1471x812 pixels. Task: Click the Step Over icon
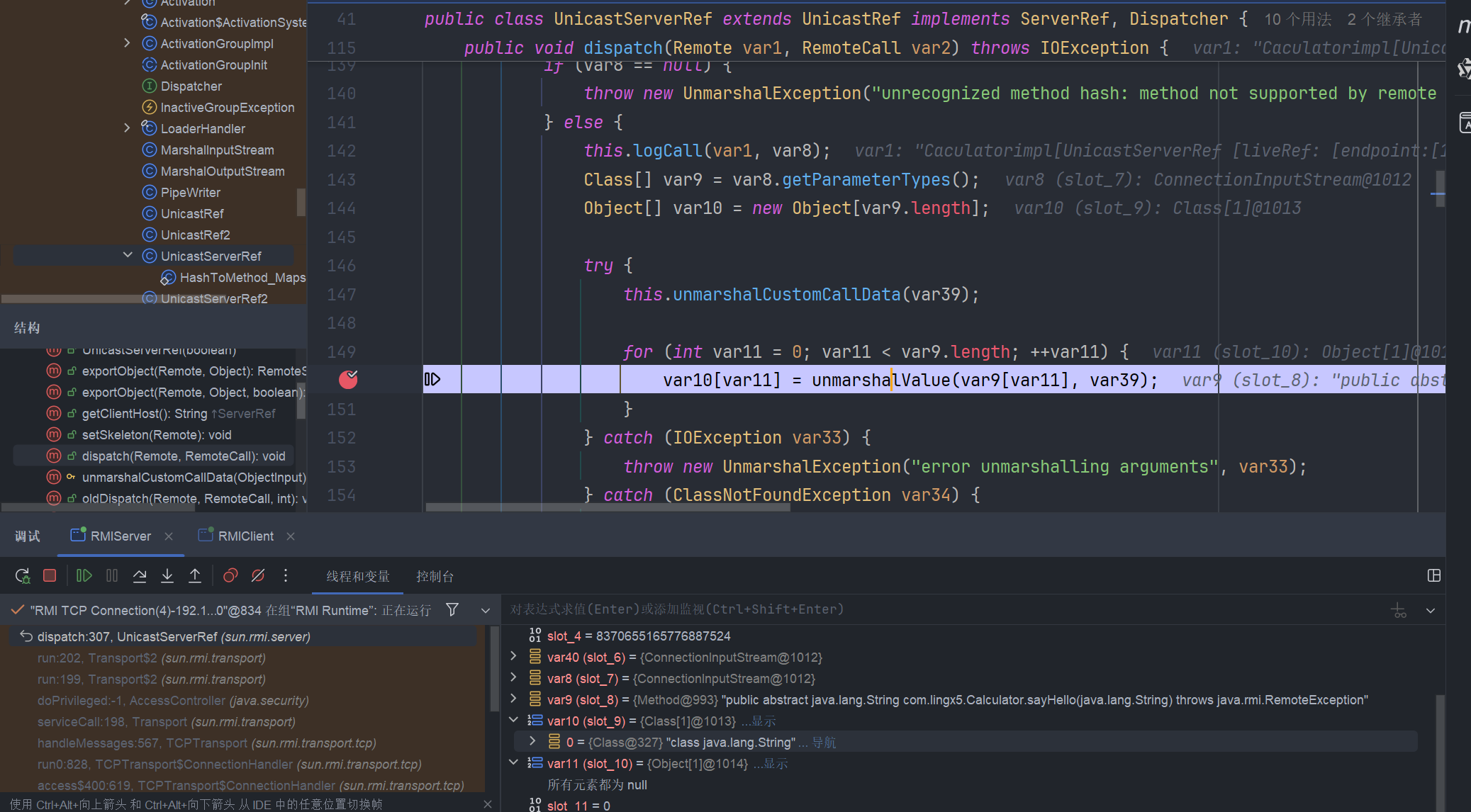click(x=140, y=575)
